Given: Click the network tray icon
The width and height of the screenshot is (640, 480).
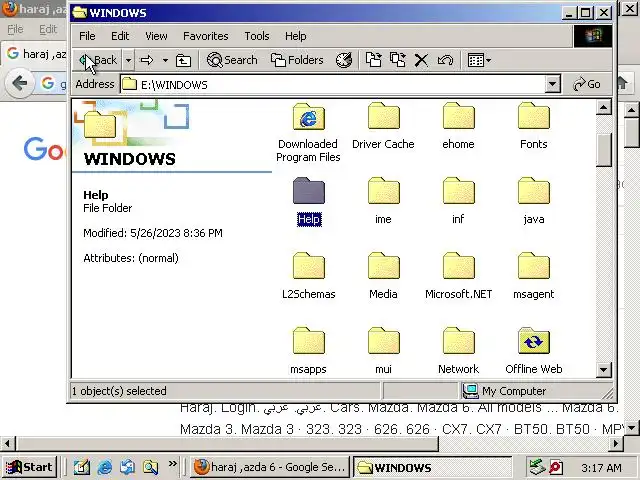Looking at the screenshot, I should click(536, 467).
